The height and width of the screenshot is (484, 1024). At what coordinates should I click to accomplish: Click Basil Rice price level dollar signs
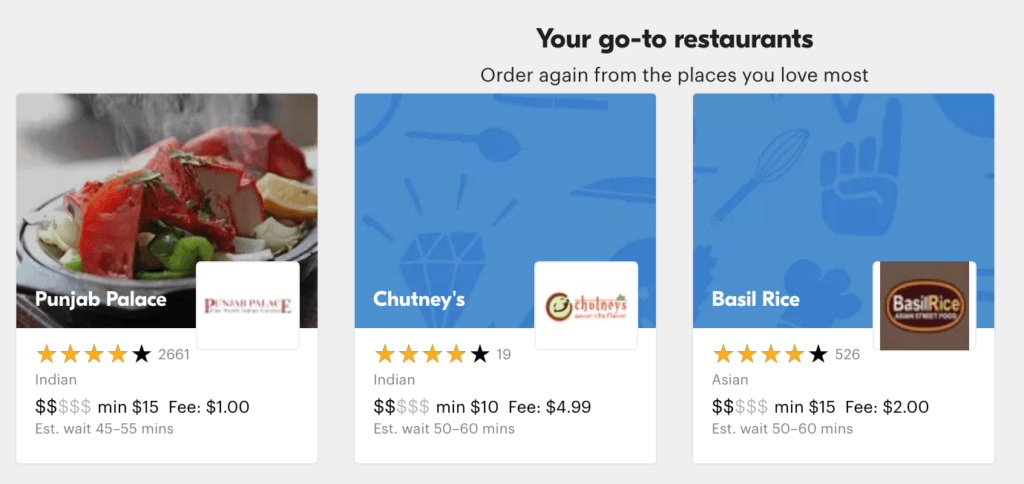740,407
